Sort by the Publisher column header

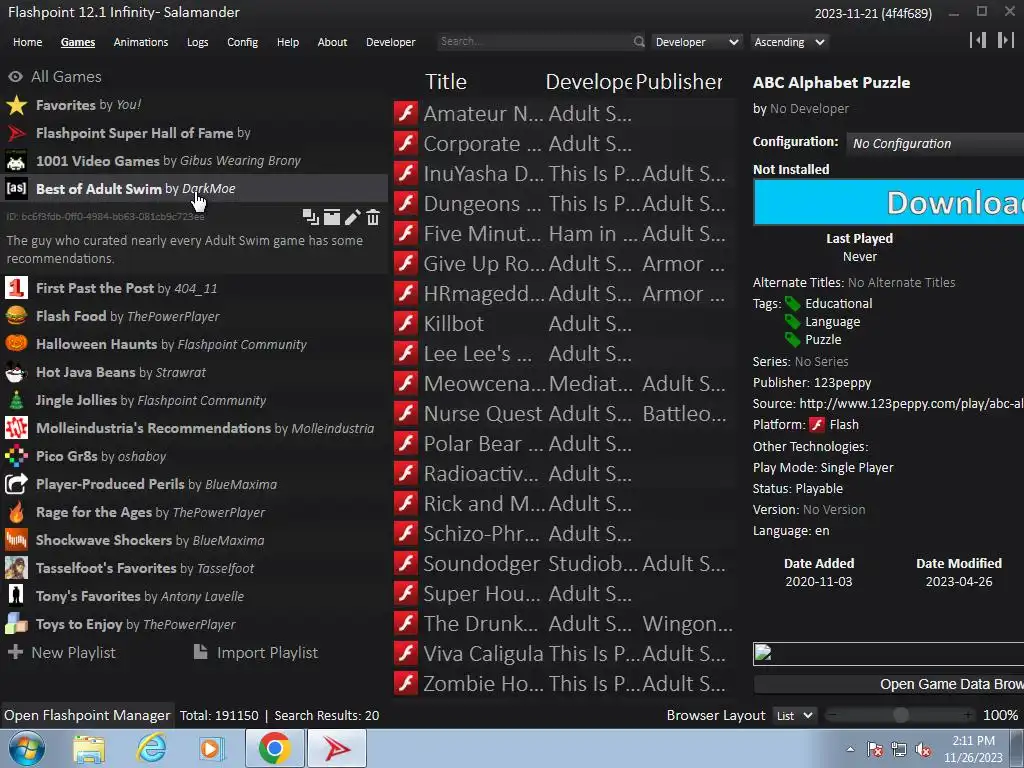(679, 82)
